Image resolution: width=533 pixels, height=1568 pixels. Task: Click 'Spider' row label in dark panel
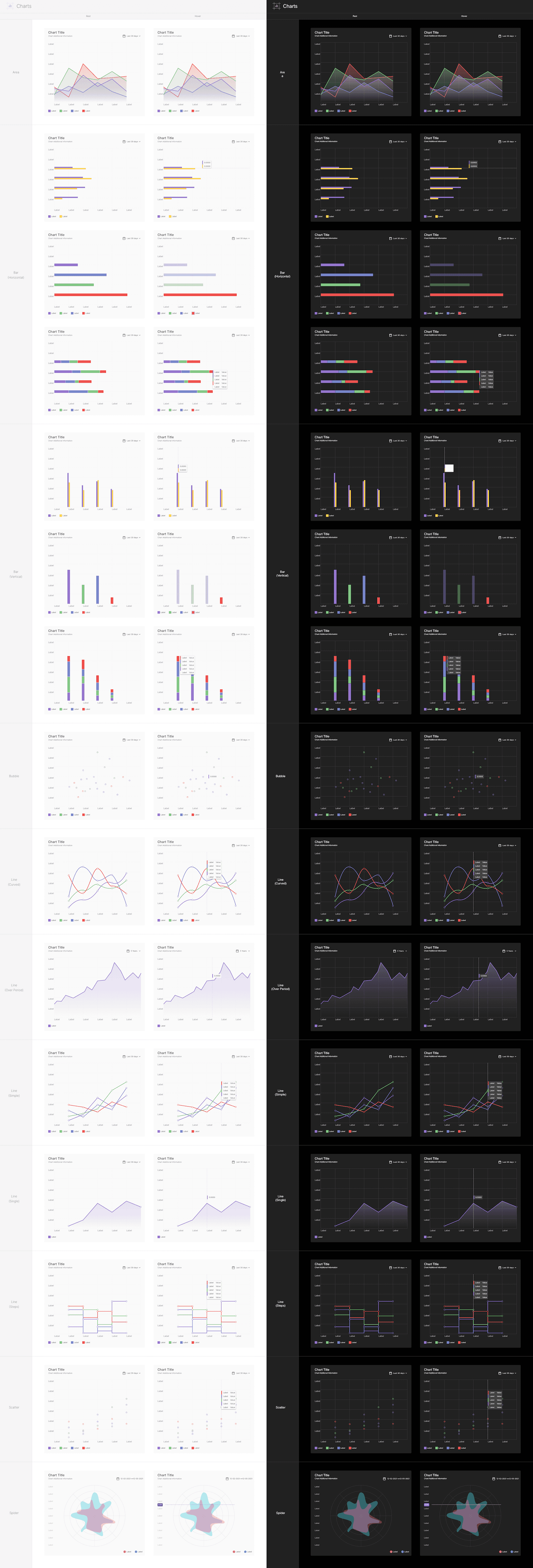(x=280, y=1513)
